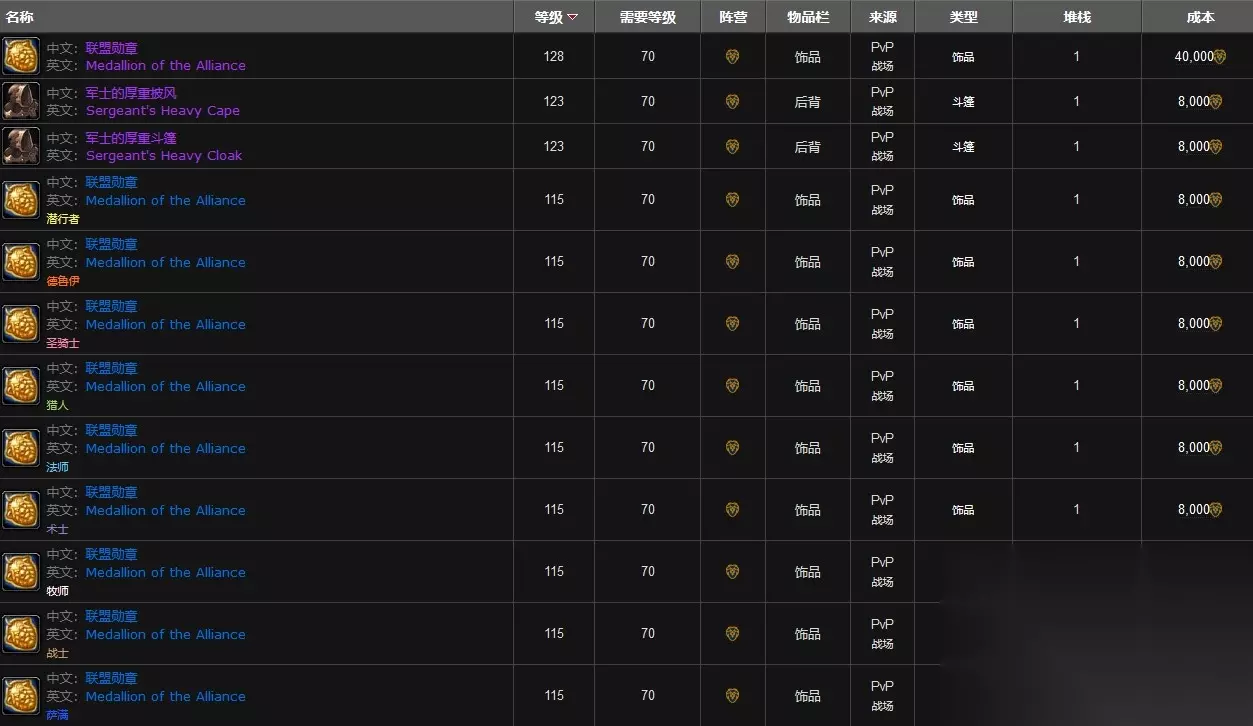This screenshot has height=726, width=1253.
Task: Sort by the 需要等级 column header
Action: 647,17
